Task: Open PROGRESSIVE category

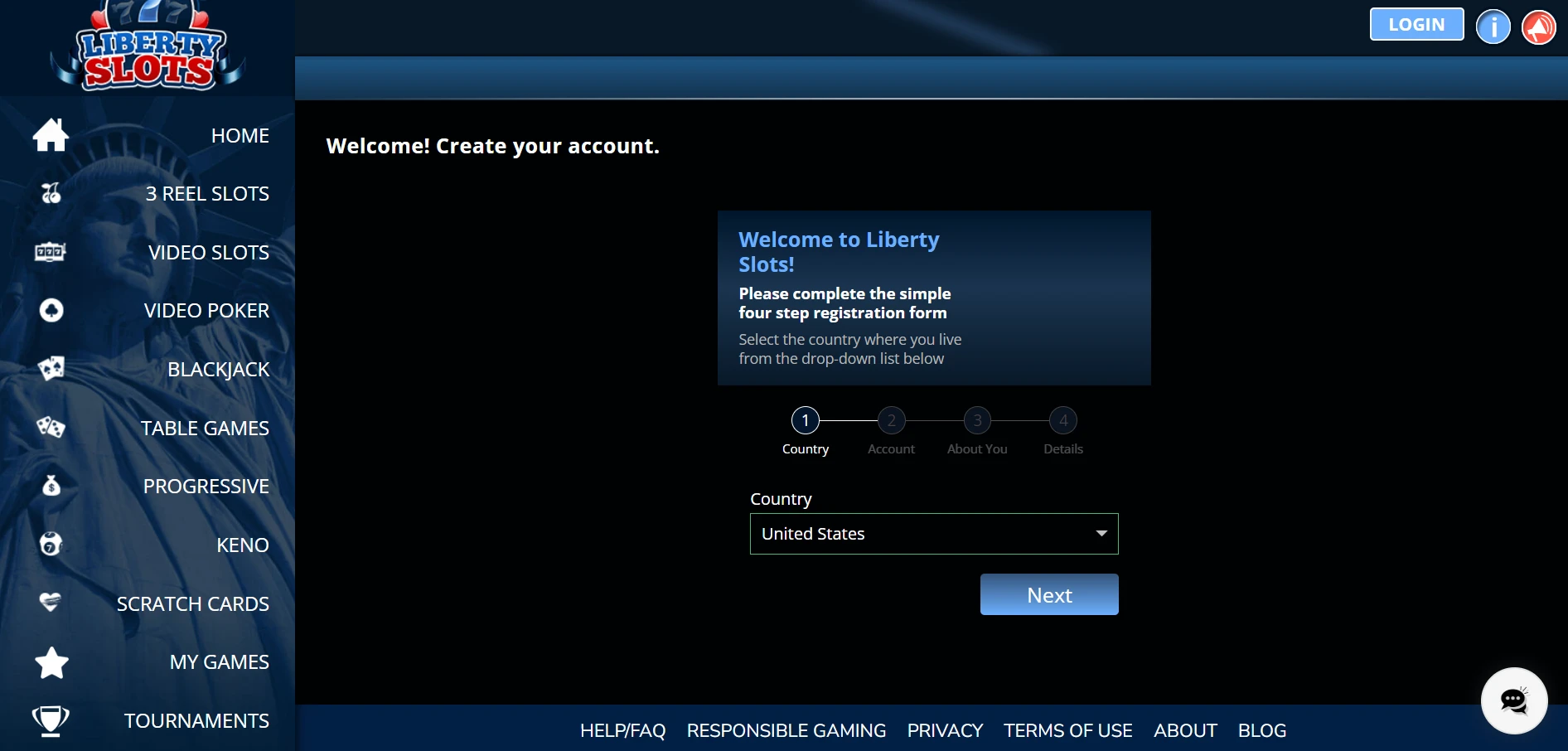Action: click(x=206, y=487)
